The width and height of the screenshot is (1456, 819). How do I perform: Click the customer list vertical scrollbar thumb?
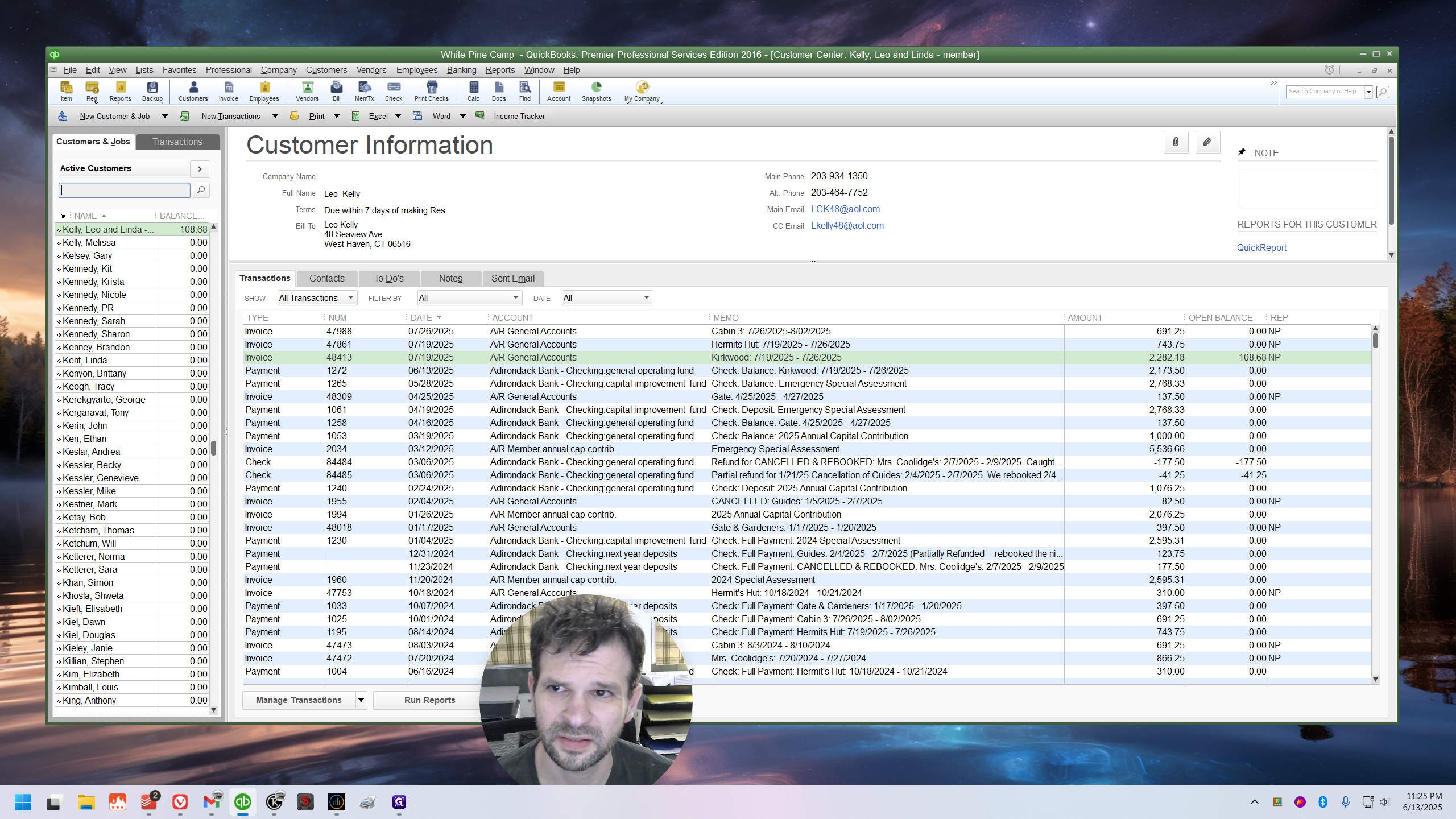coord(214,448)
